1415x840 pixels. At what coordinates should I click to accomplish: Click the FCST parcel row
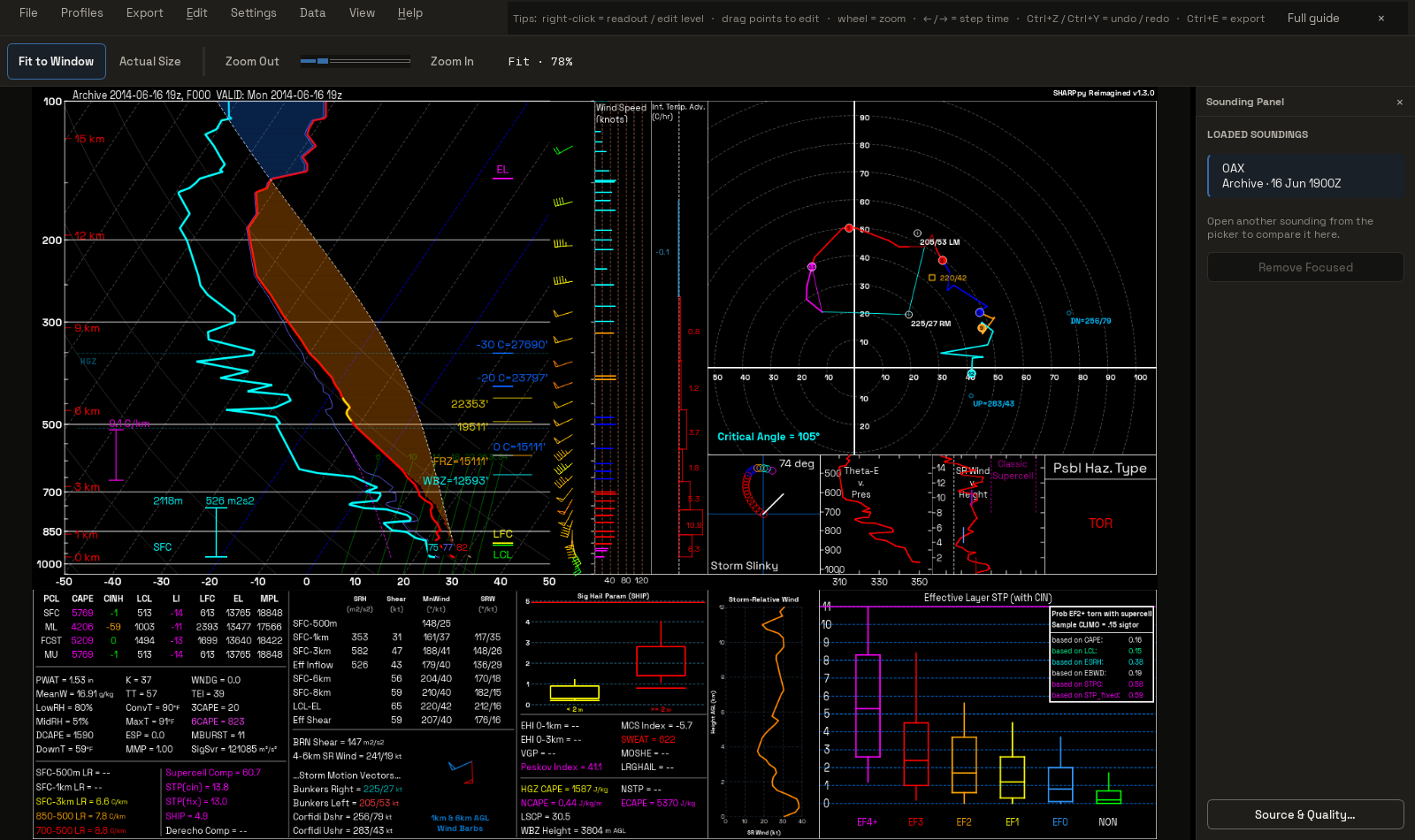click(162, 640)
